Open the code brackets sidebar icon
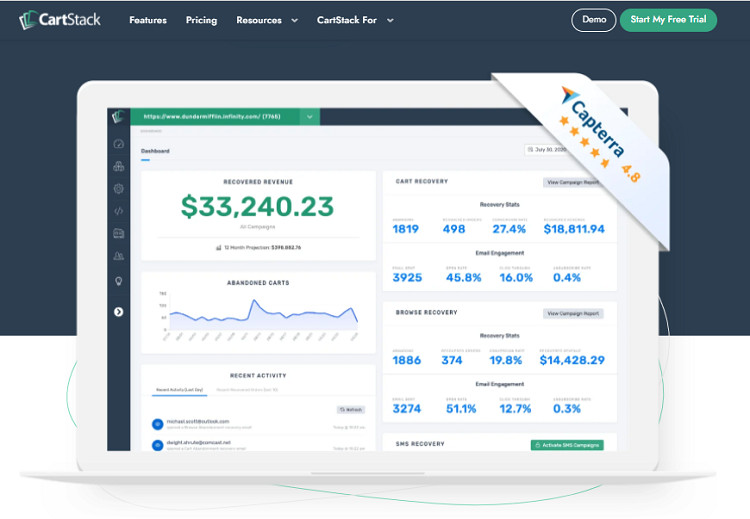This screenshot has width=750, height=519. (119, 211)
